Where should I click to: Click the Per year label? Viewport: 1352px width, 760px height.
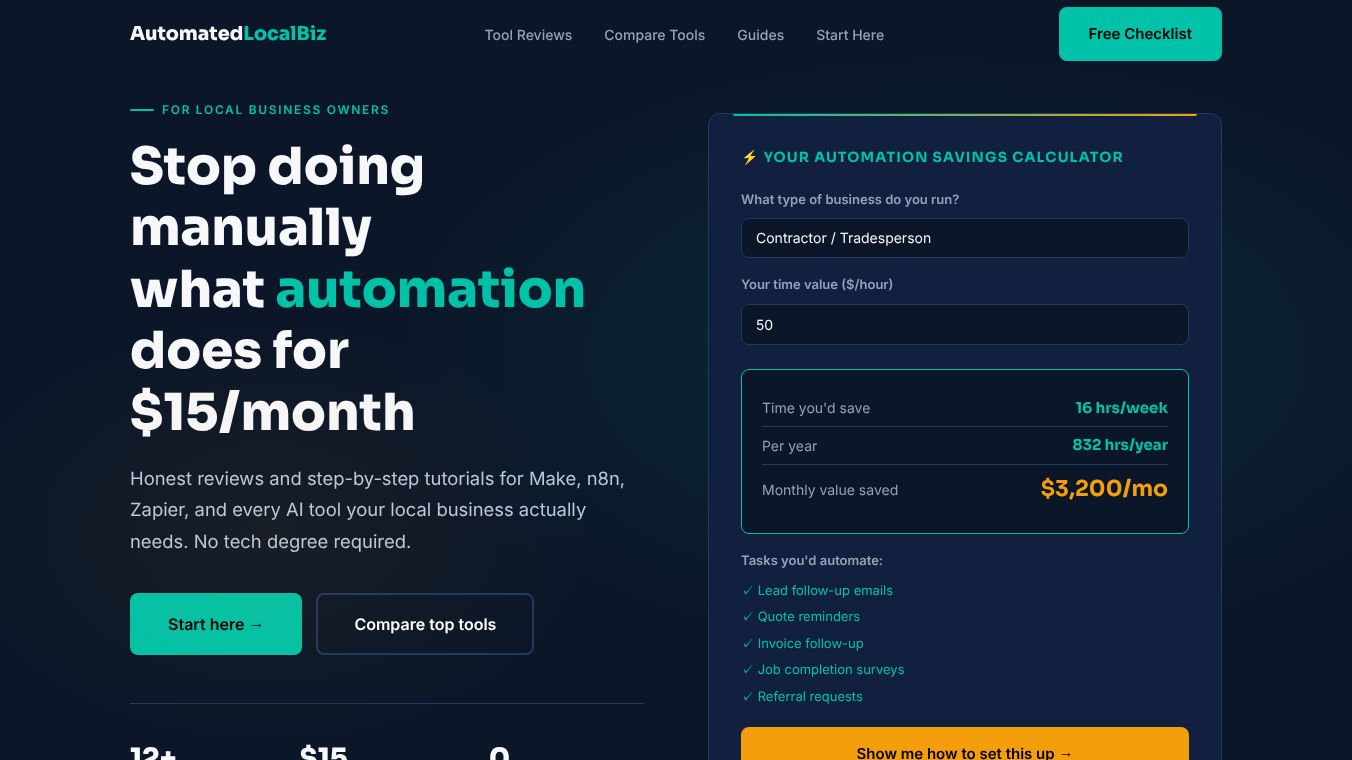[789, 446]
